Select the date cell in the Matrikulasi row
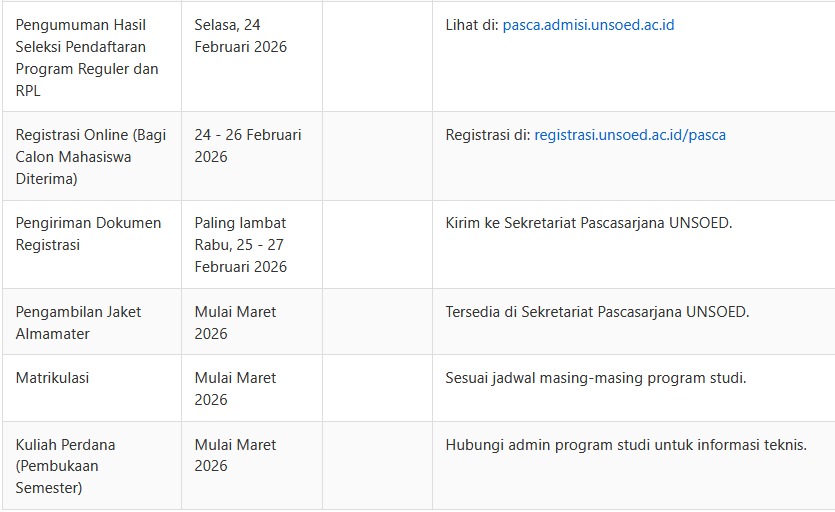The width and height of the screenshot is (835, 512). click(x=235, y=388)
